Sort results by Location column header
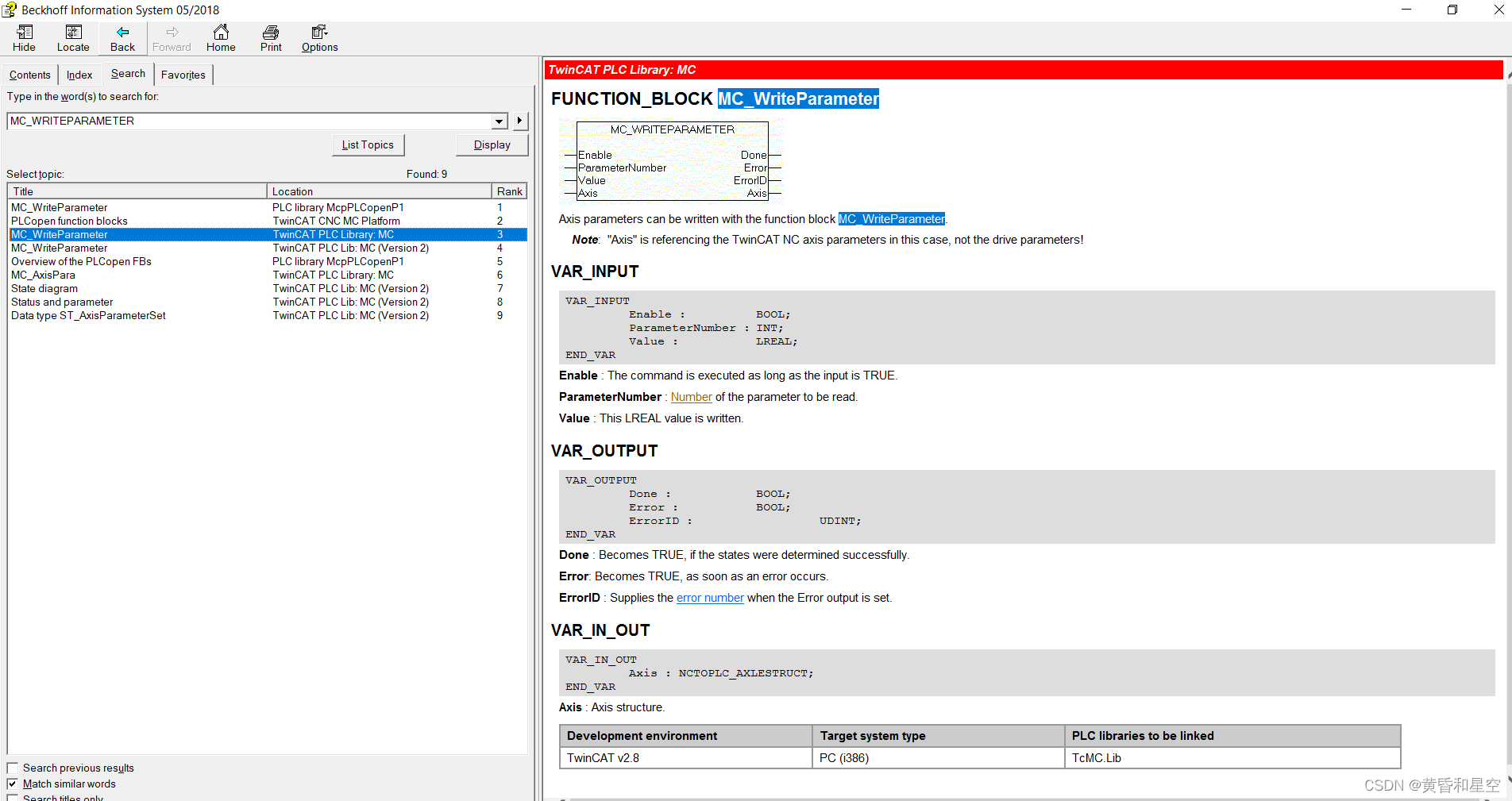The height and width of the screenshot is (801, 1512). (379, 191)
